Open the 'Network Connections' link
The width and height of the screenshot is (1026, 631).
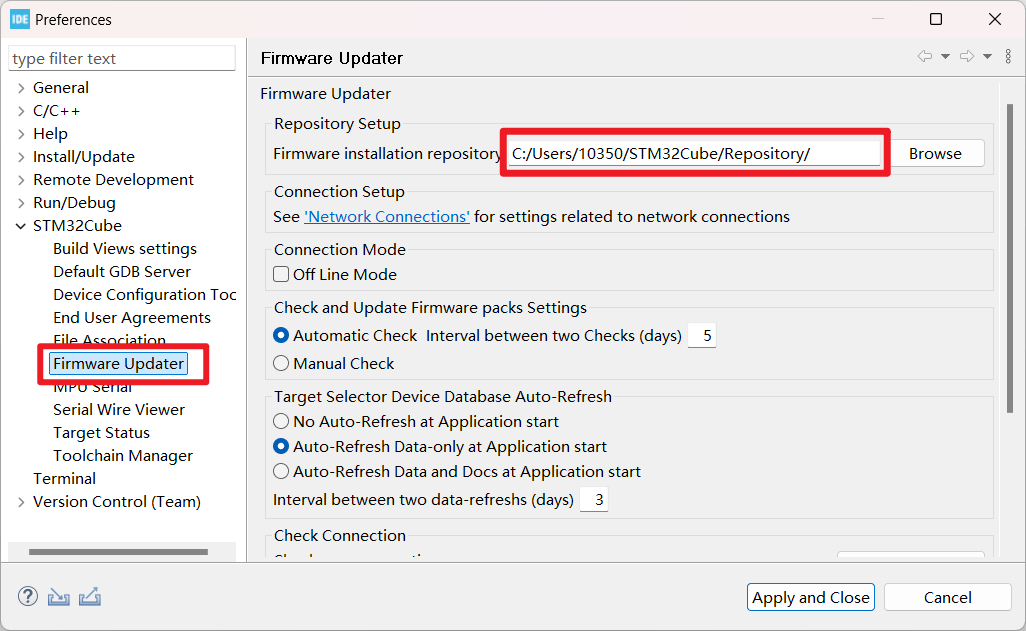click(x=387, y=217)
